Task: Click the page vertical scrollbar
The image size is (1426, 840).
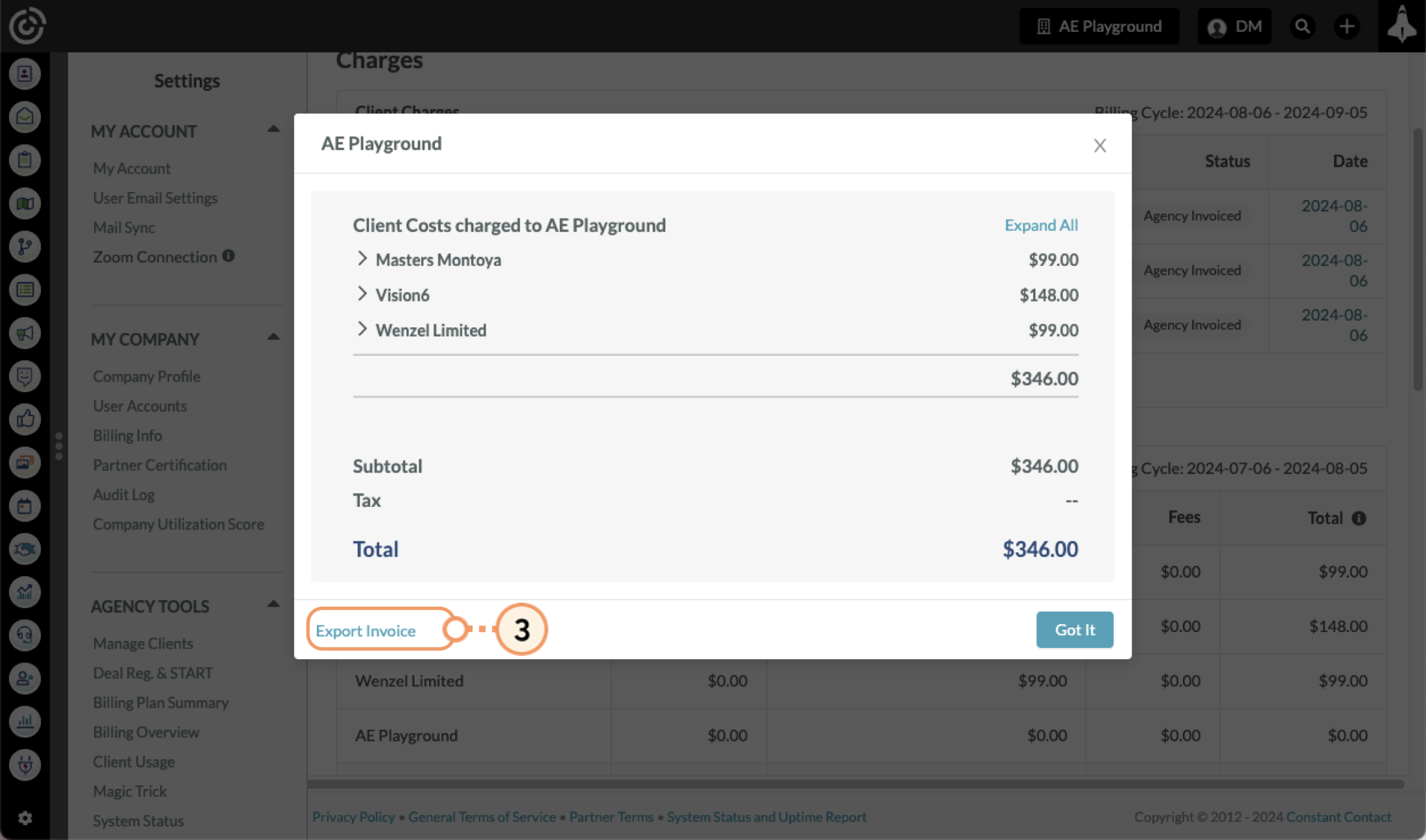Action: 1418,259
